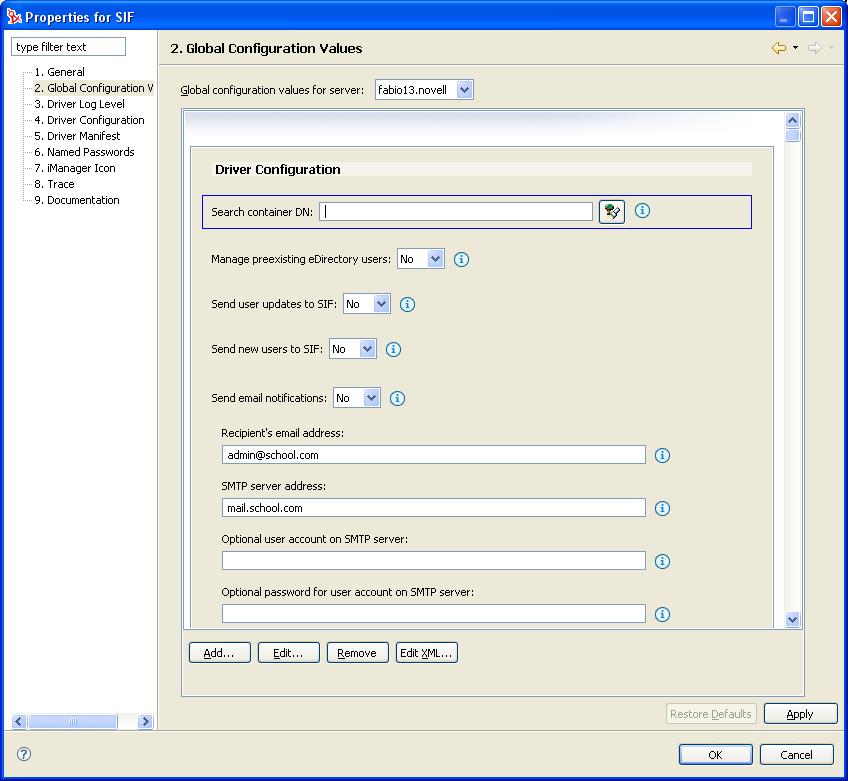Show info for SMTP server address
The height and width of the screenshot is (781, 848).
pyautogui.click(x=662, y=508)
